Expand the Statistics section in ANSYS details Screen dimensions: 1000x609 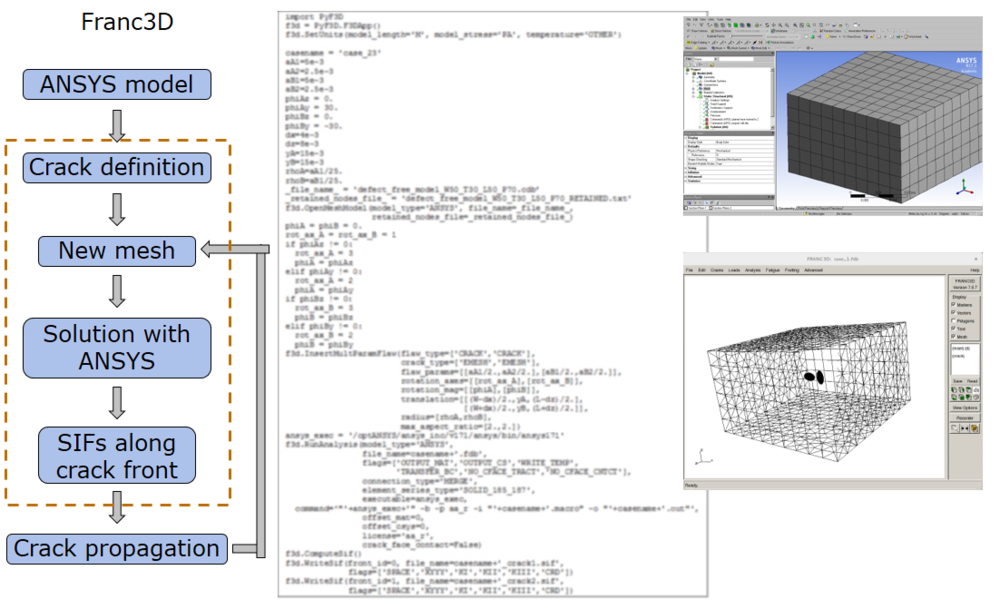click(686, 181)
